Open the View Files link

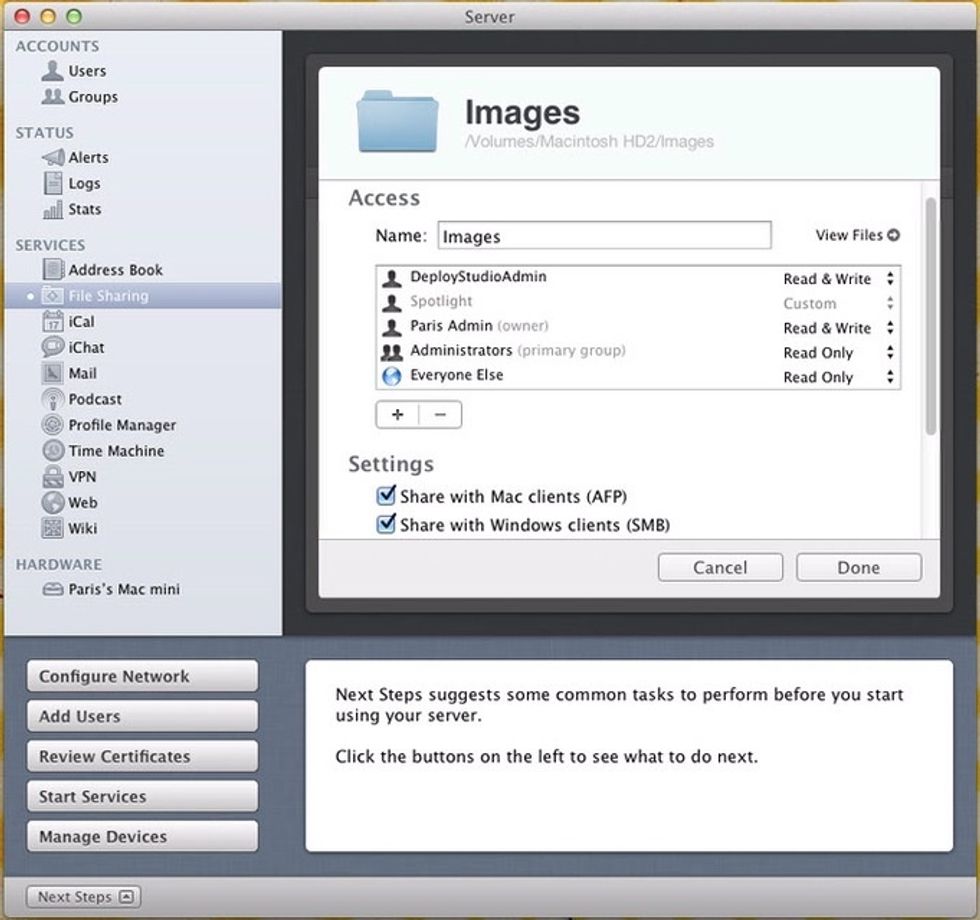[857, 235]
